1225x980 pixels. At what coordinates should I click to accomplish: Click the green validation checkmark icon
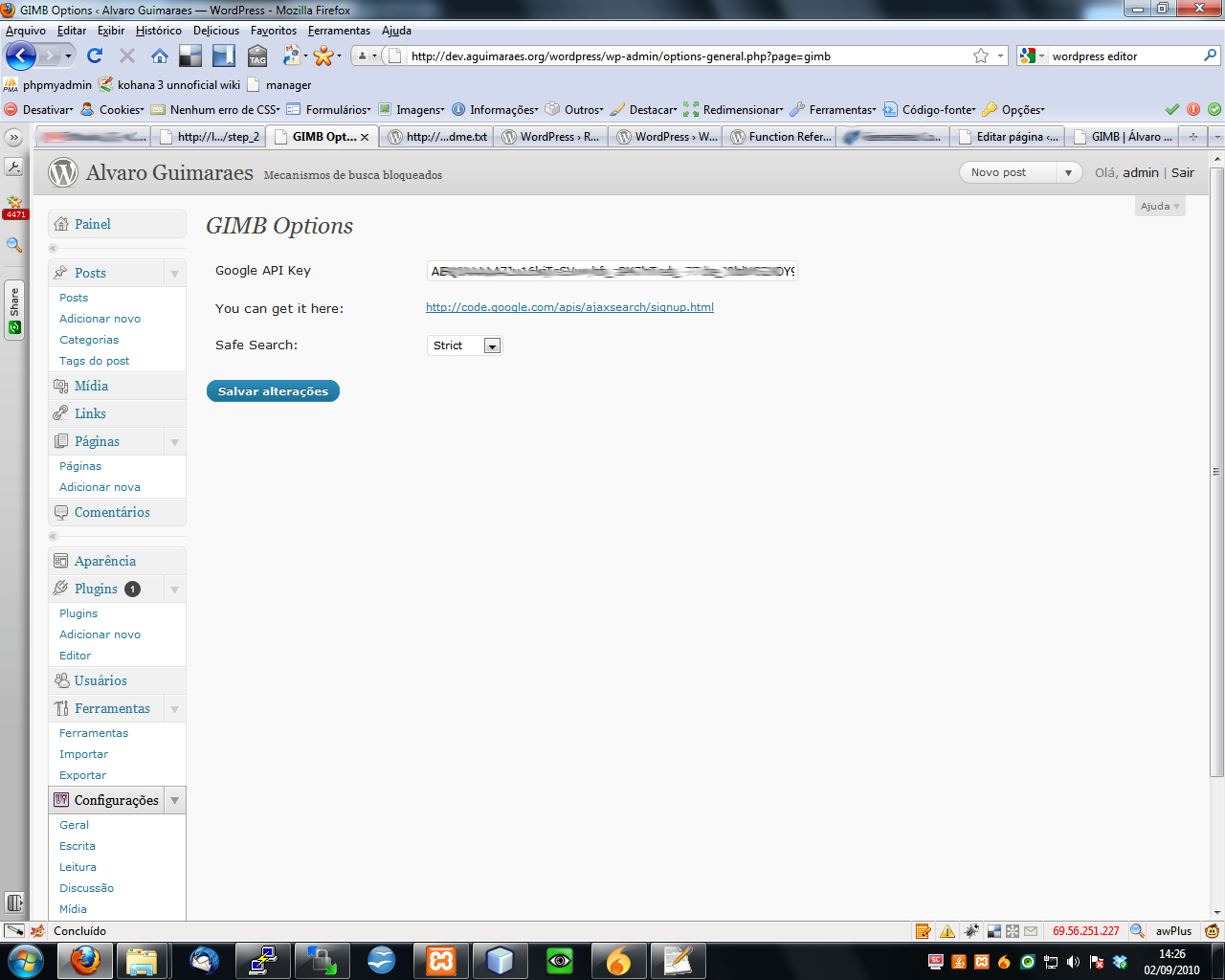[x=1172, y=109]
